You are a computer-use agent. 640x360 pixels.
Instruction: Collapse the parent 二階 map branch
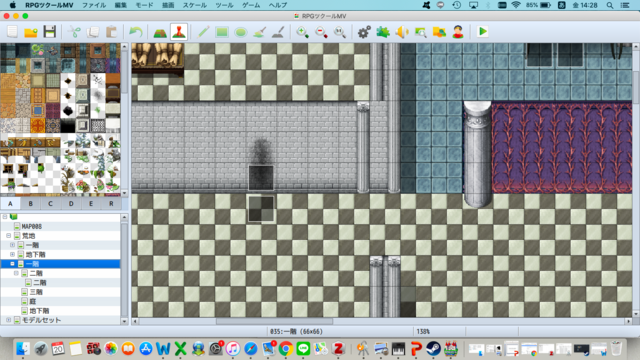[x=16, y=273]
